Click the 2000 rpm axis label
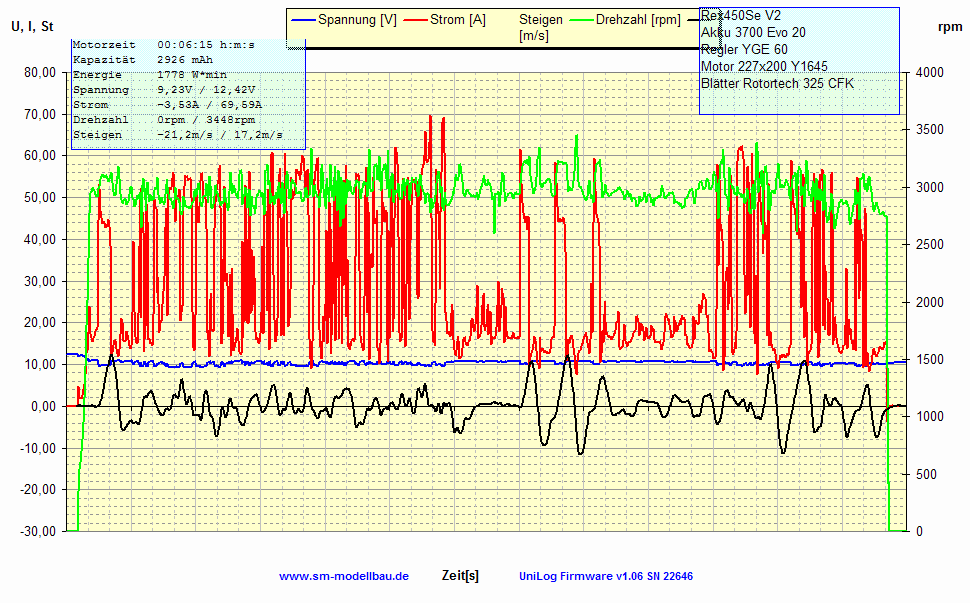 click(x=930, y=302)
